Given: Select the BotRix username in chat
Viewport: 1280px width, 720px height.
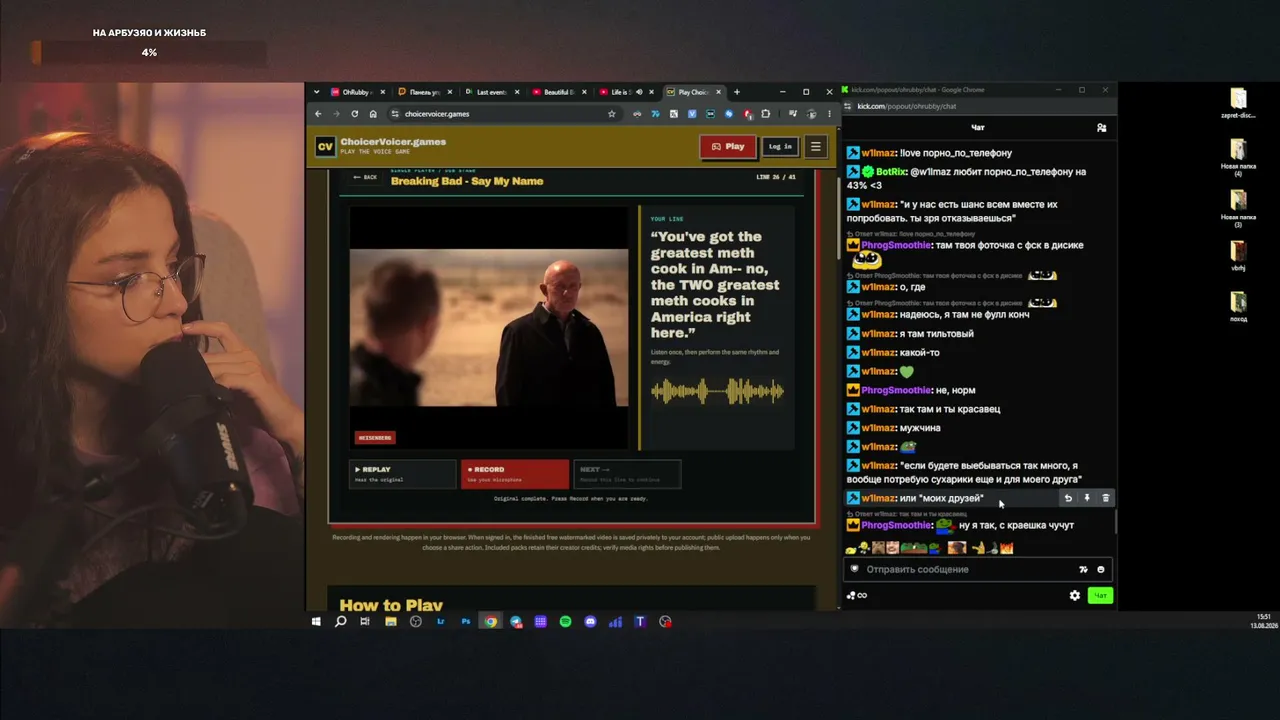Looking at the screenshot, I should pyautogui.click(x=891, y=172).
